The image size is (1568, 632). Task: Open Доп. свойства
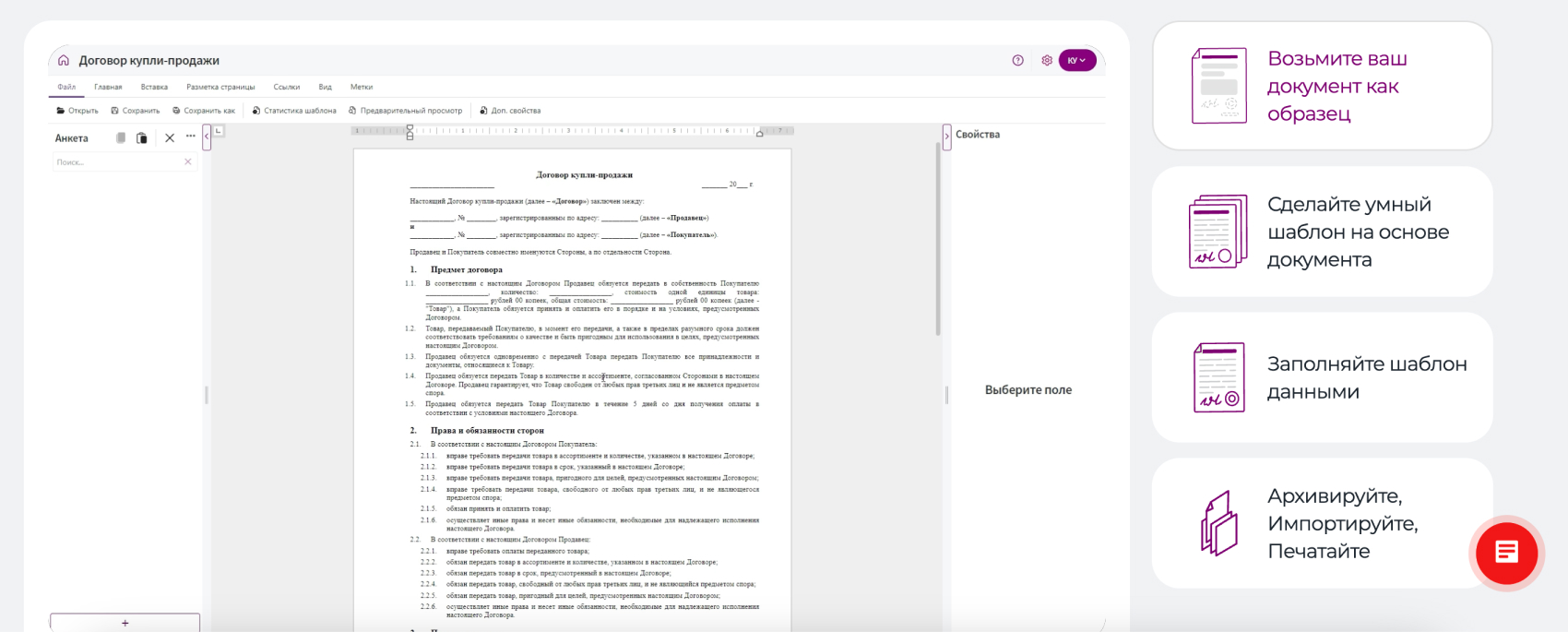(510, 111)
